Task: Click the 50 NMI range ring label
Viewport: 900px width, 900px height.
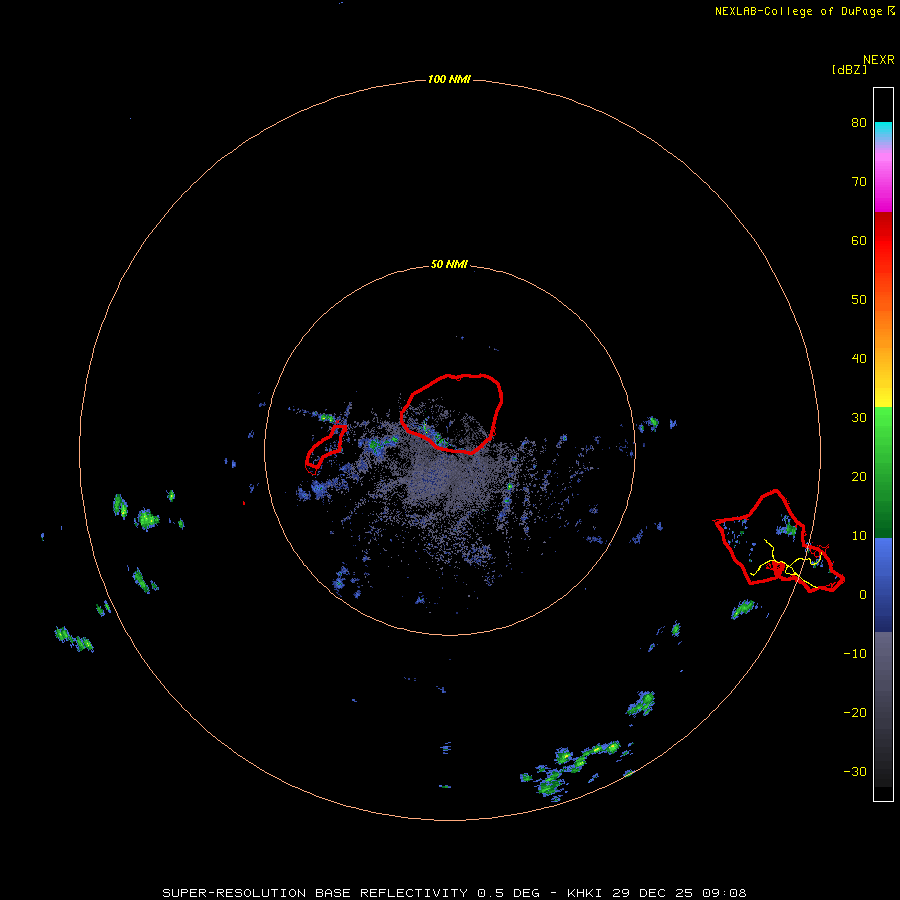Action: [x=449, y=265]
